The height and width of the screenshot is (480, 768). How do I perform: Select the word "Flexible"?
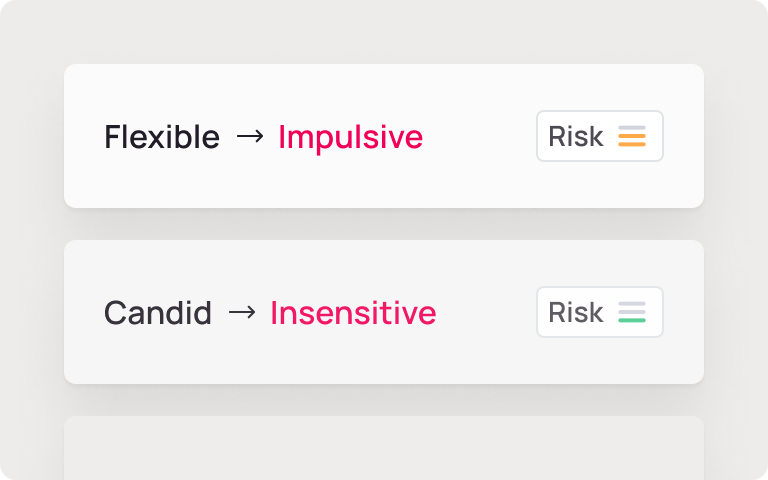(x=162, y=137)
